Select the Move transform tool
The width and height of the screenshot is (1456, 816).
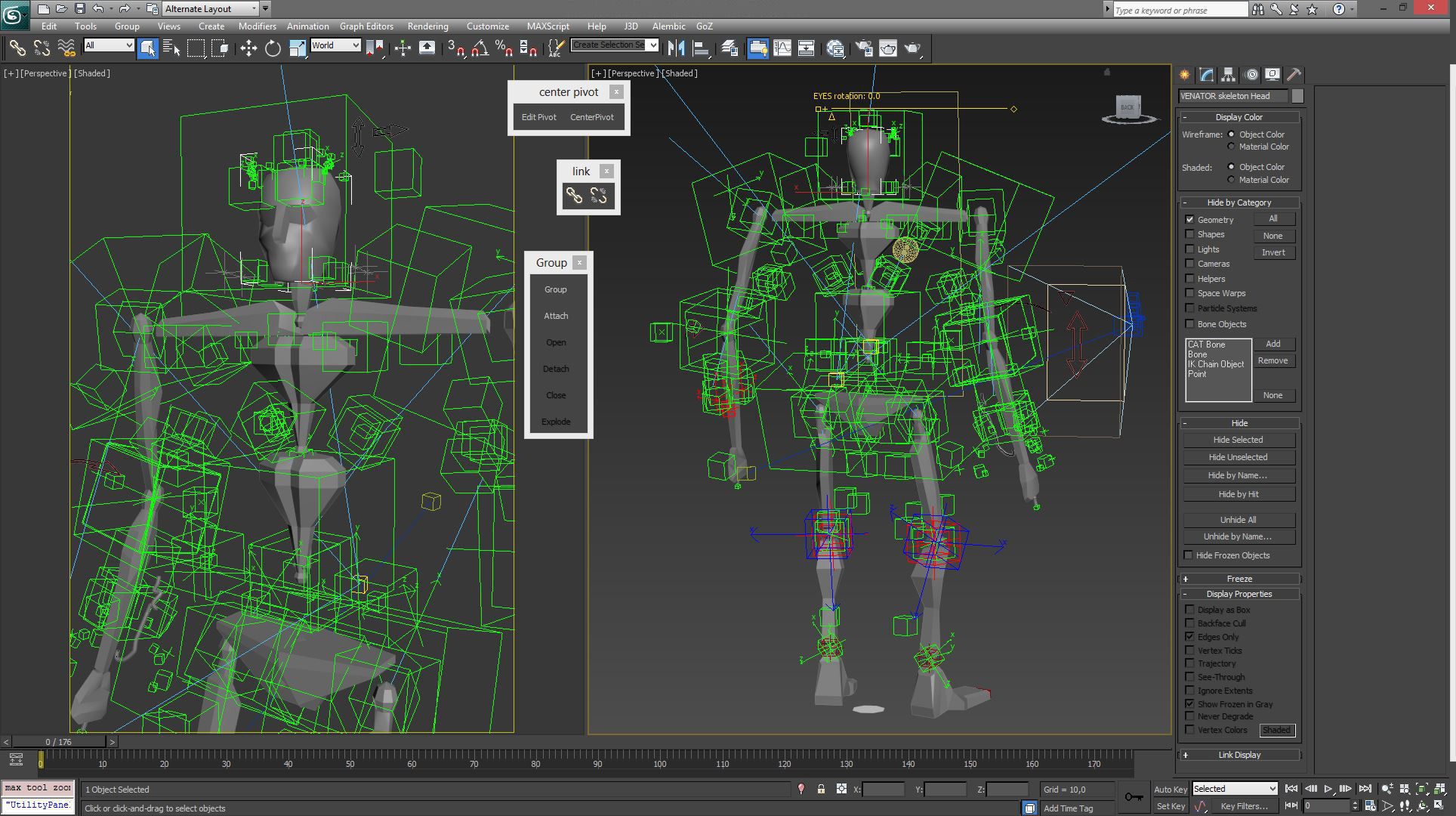tap(248, 49)
